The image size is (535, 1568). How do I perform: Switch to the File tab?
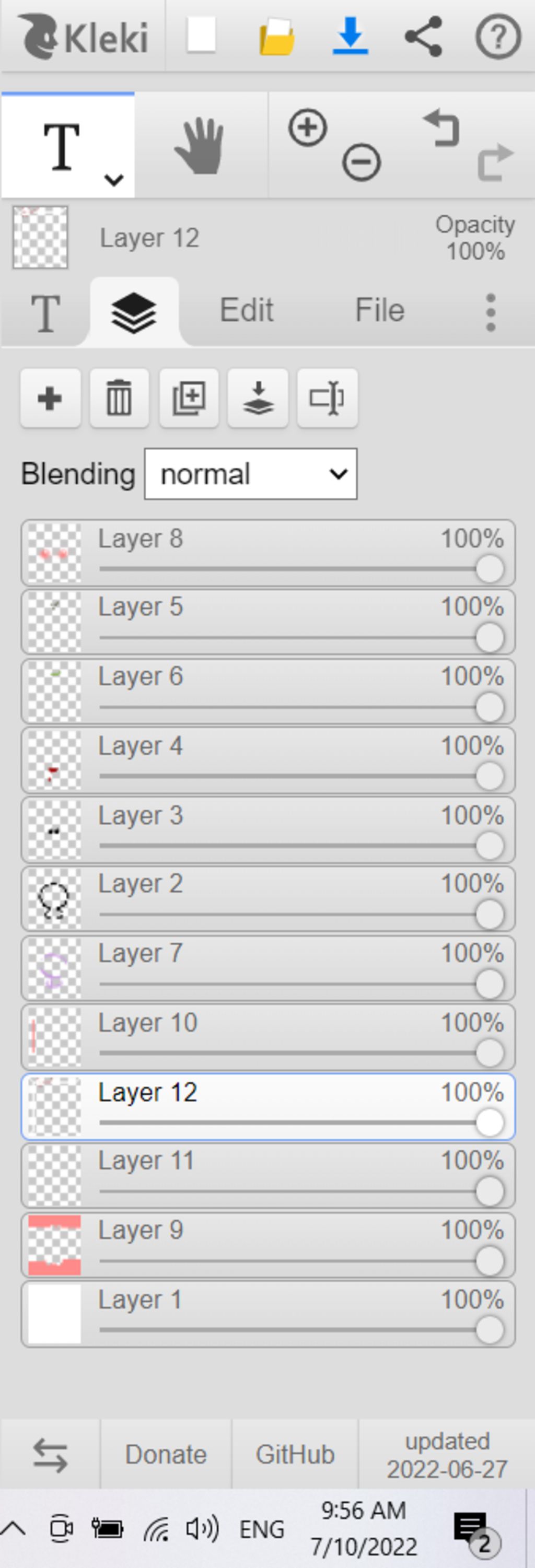[x=380, y=310]
